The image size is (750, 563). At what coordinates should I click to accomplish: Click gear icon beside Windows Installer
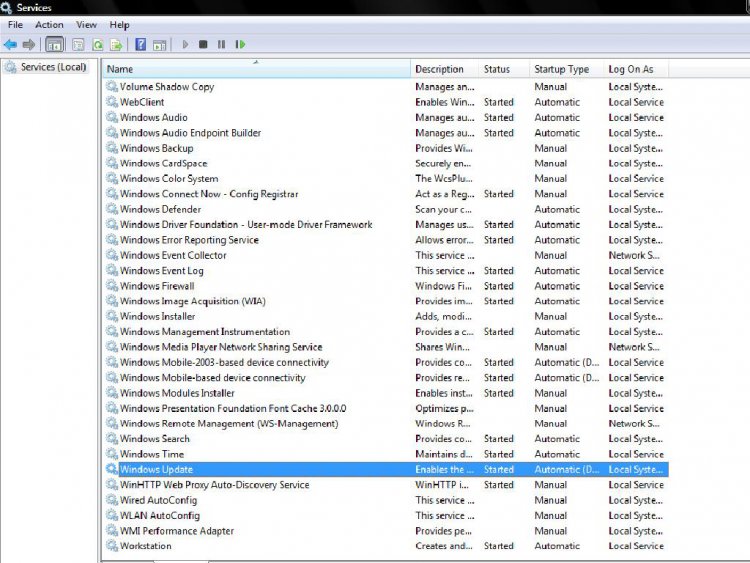point(112,316)
